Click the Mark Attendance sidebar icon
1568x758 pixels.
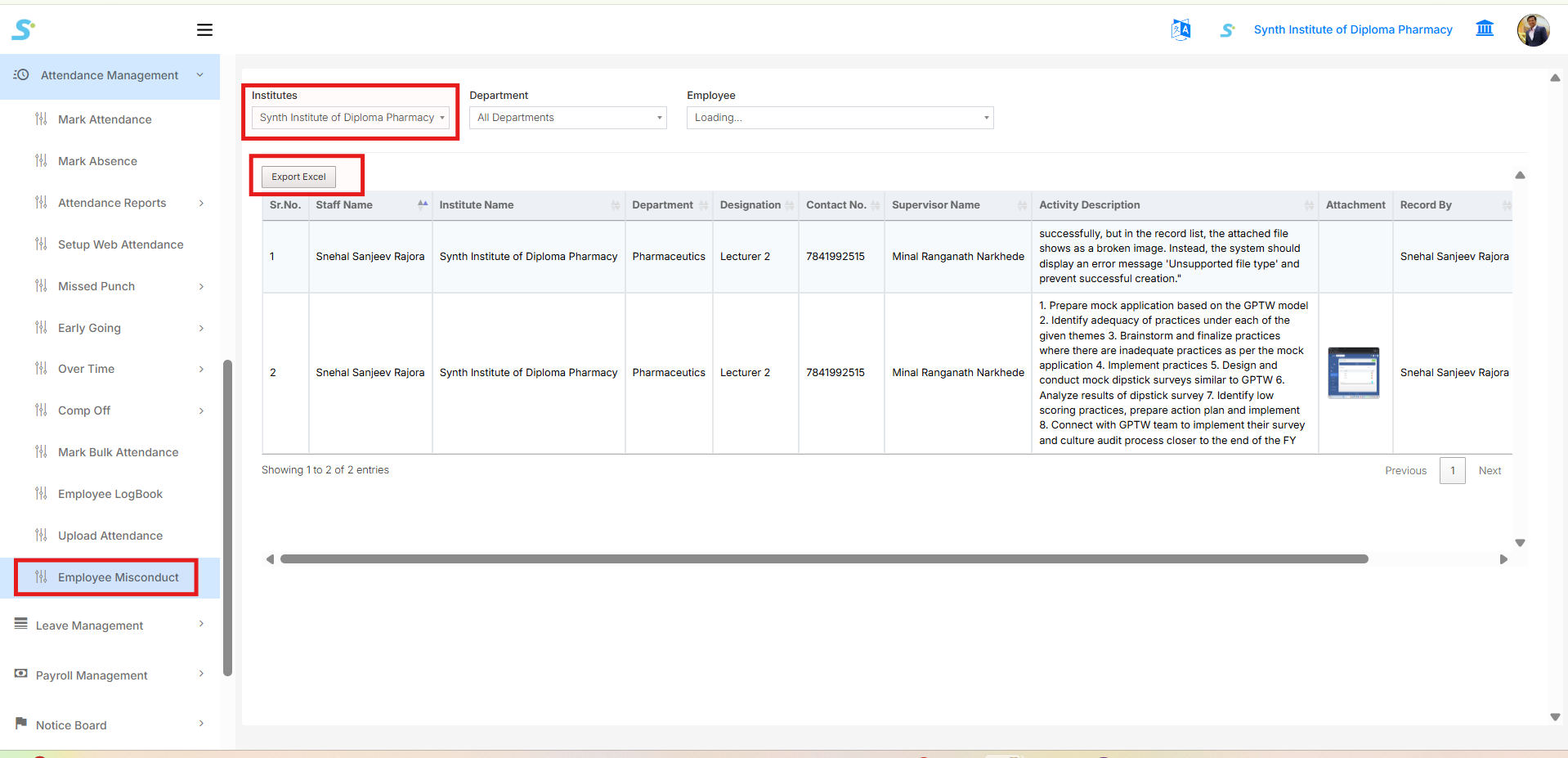[x=41, y=119]
